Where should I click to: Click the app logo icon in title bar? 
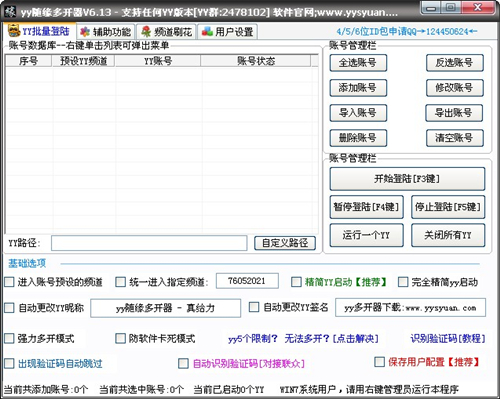(10, 11)
